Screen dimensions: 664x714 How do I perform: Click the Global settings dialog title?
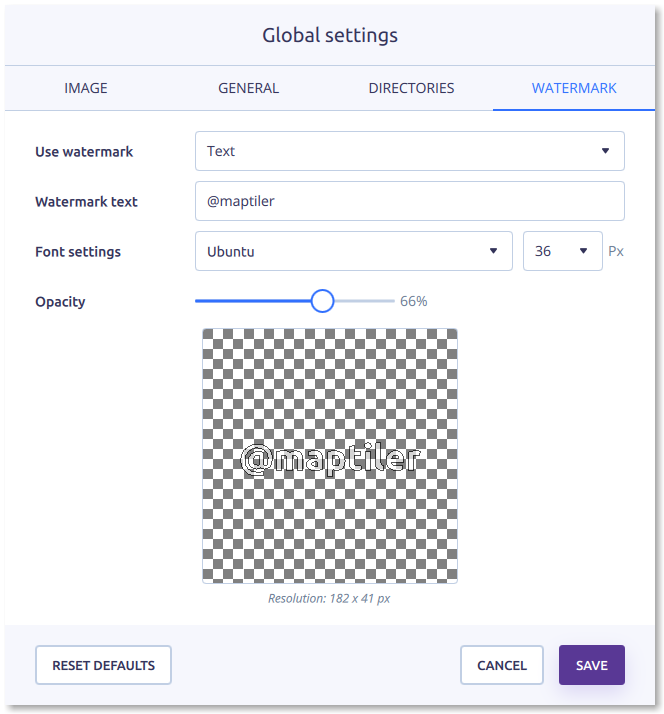pos(330,35)
